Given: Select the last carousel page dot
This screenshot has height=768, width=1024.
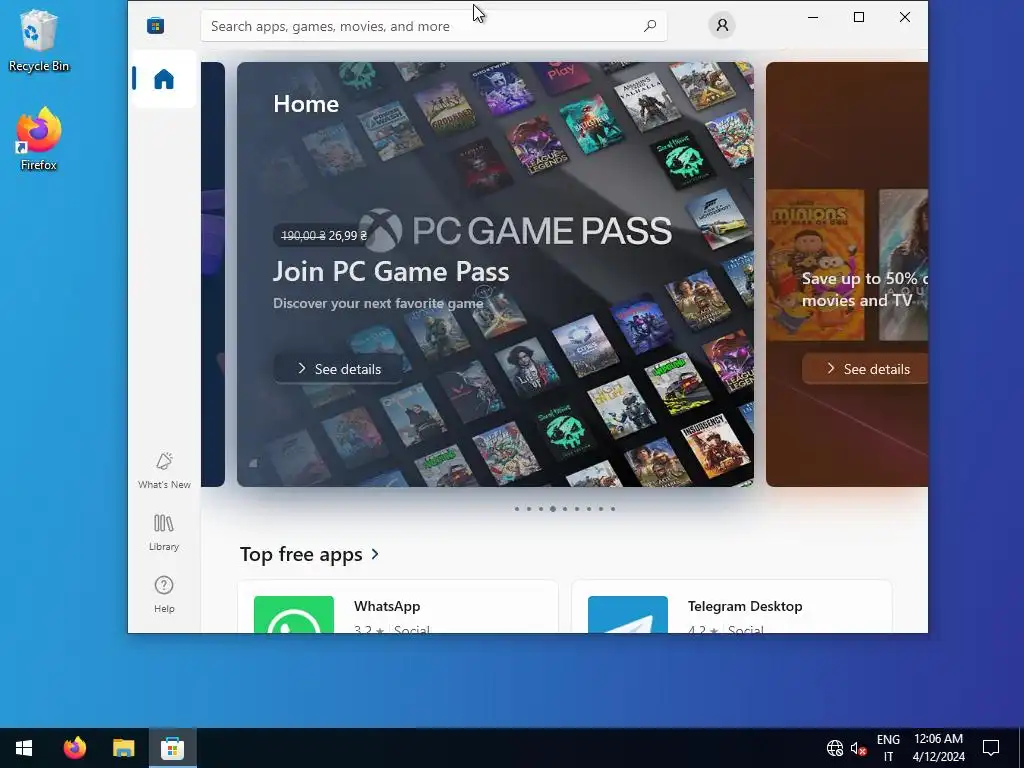Looking at the screenshot, I should point(613,509).
